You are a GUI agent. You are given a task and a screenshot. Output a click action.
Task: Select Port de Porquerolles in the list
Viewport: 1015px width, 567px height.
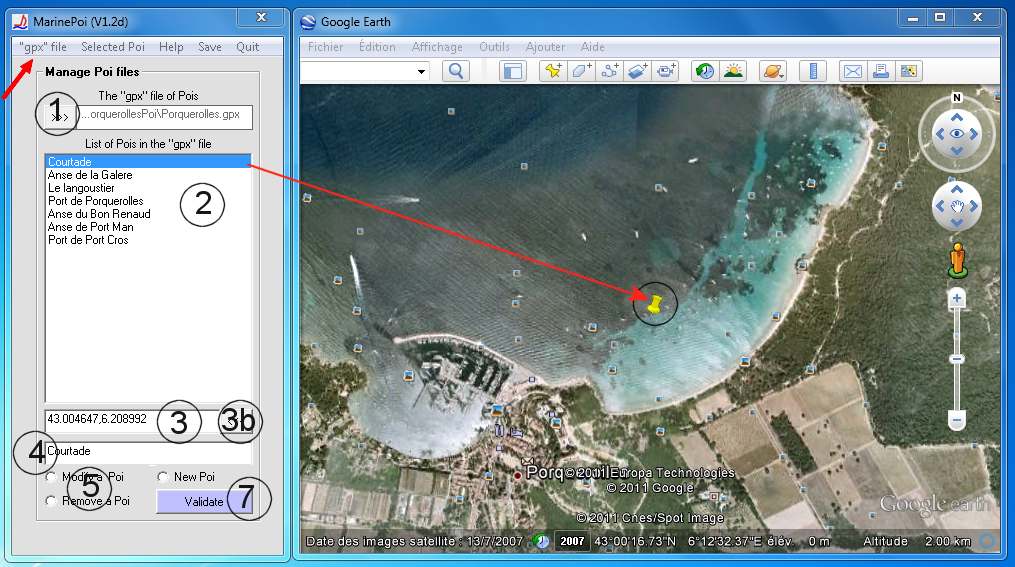(148, 201)
